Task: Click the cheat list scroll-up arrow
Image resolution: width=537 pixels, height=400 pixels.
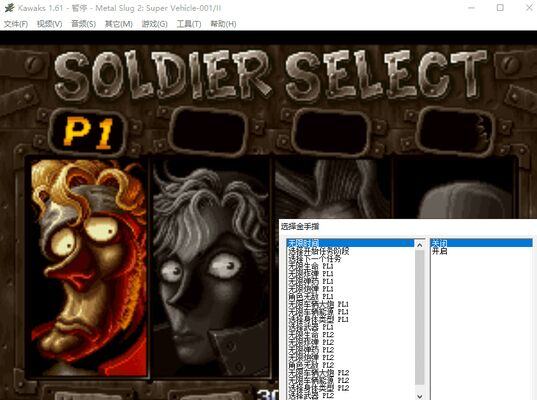Action: [420, 245]
